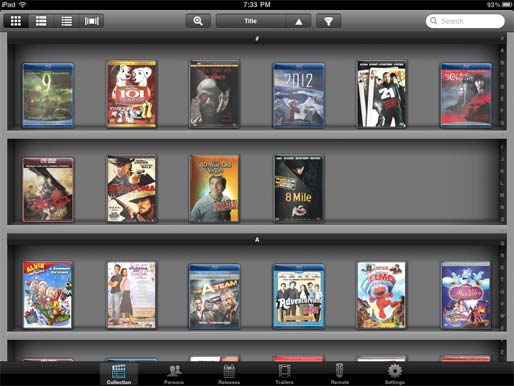This screenshot has height=386, width=514.
Task: Open the 8 Mile movie cover
Action: click(x=298, y=188)
